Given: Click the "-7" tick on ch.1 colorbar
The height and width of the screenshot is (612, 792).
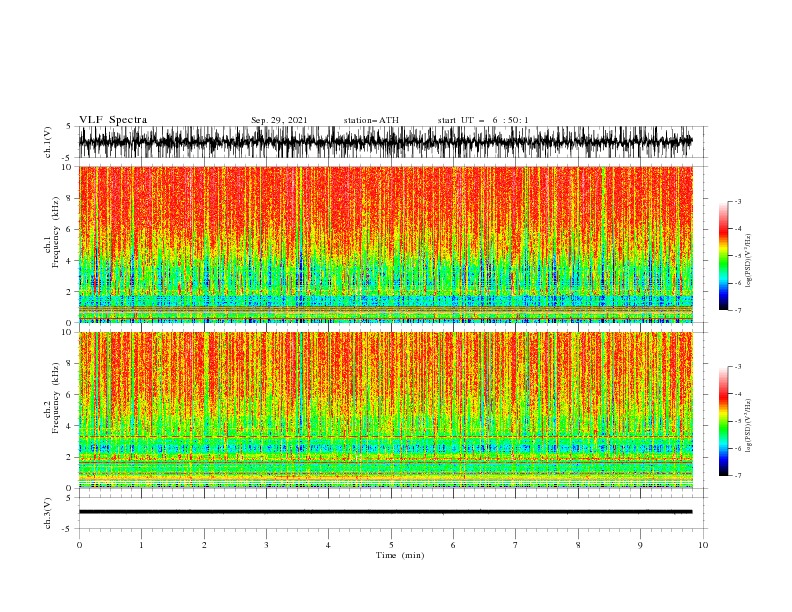Looking at the screenshot, I should [x=737, y=310].
